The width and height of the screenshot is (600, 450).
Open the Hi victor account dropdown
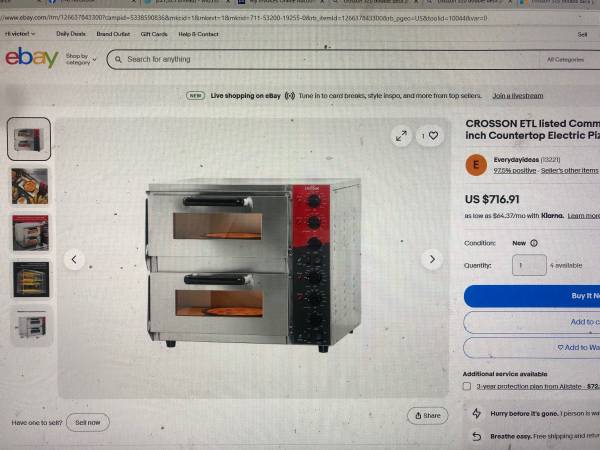tap(20, 34)
